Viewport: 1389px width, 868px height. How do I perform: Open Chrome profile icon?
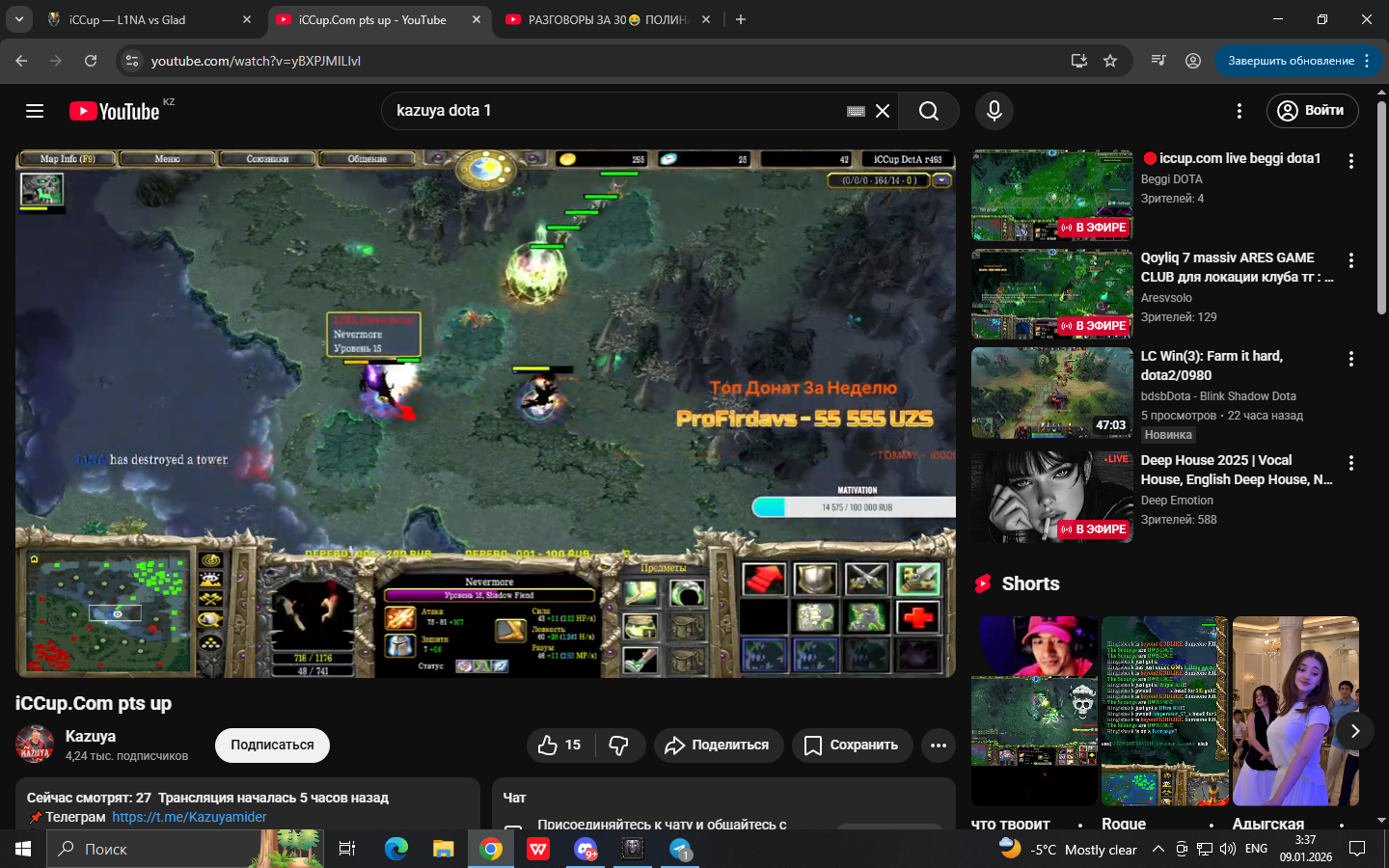click(1193, 61)
